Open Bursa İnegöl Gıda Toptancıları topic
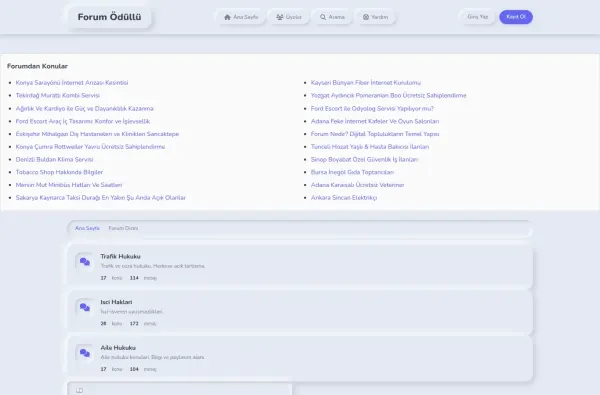The image size is (600, 395). coord(352,172)
